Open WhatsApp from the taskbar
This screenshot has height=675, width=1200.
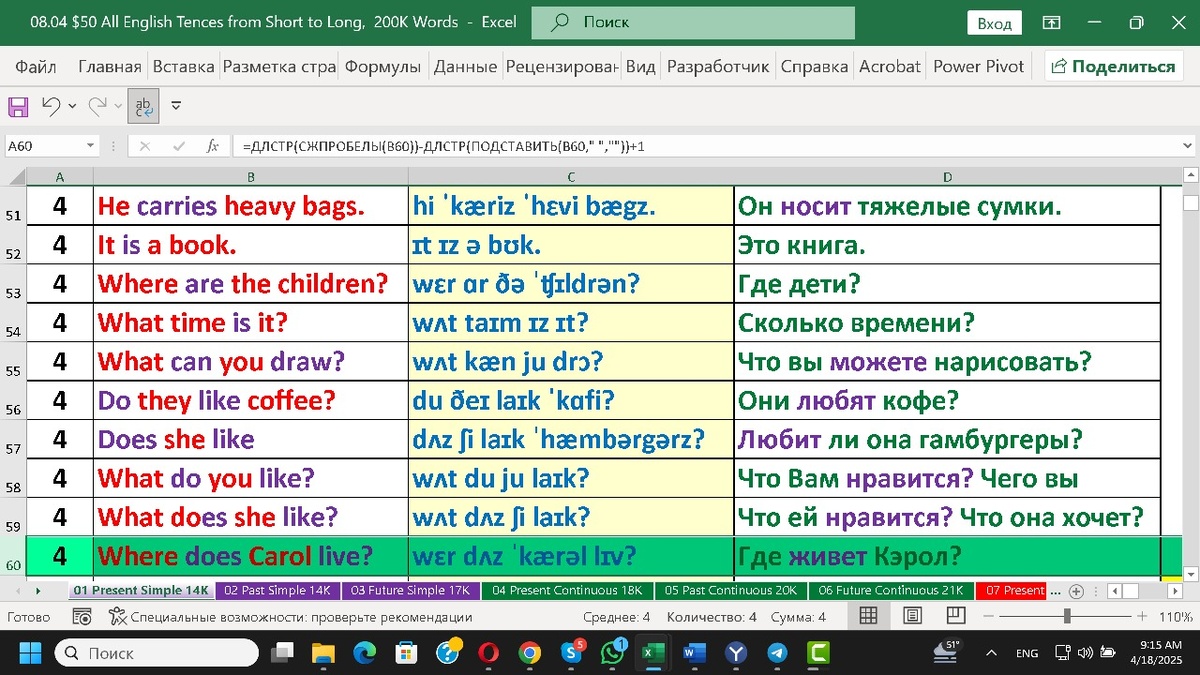coord(612,653)
